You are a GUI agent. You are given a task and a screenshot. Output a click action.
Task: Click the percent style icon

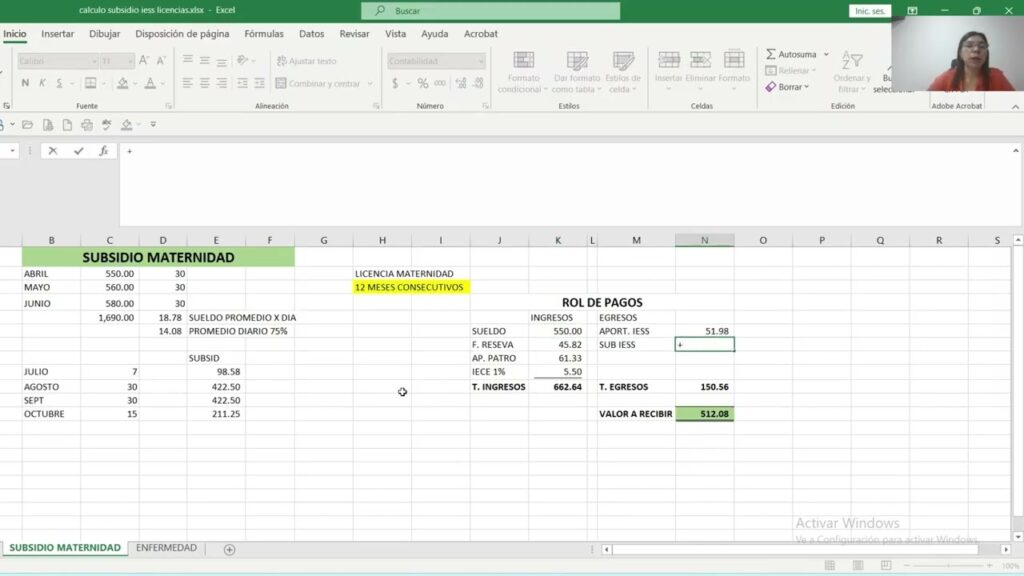[x=423, y=83]
